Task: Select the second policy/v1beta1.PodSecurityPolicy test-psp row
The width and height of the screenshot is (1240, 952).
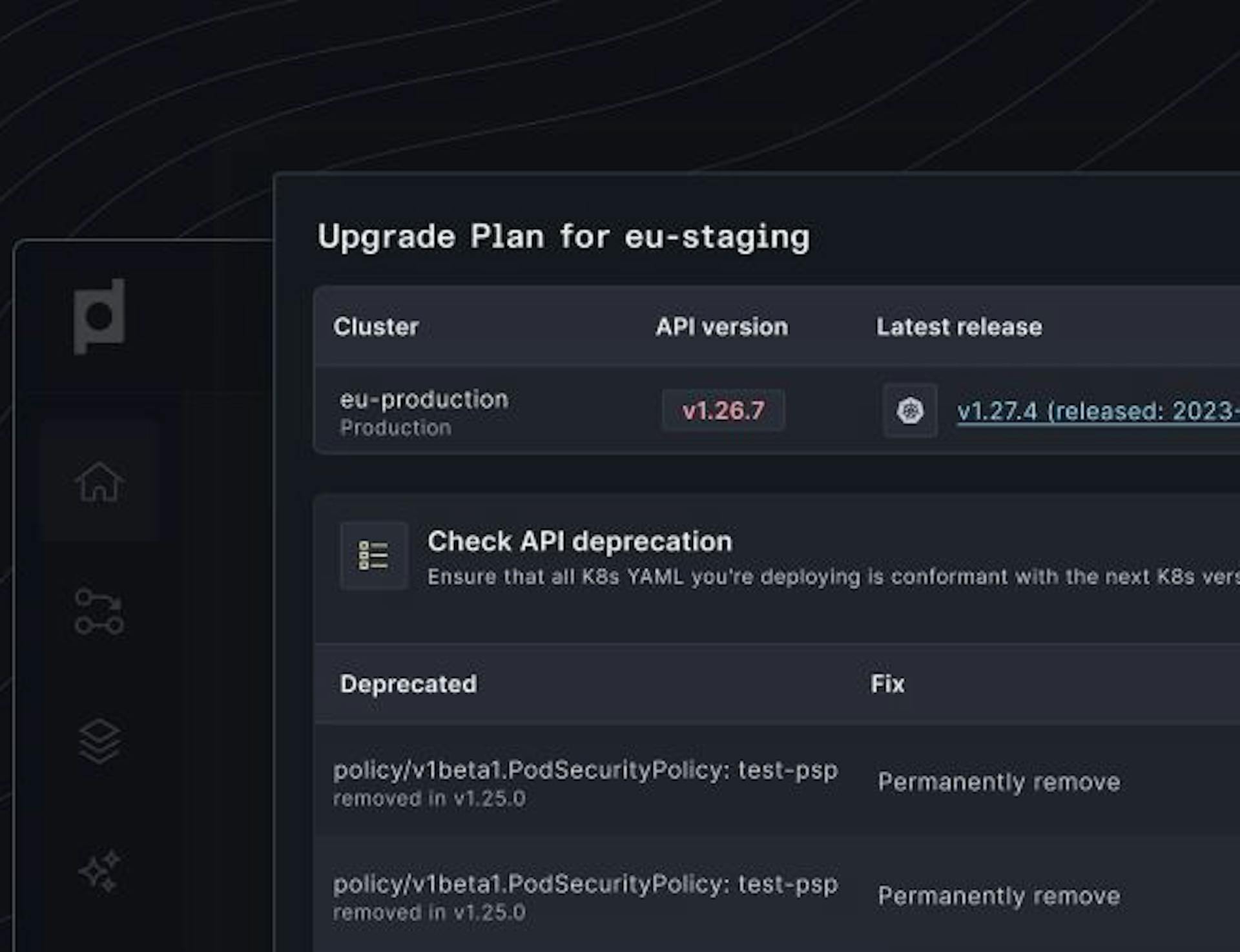Action: tap(776, 895)
